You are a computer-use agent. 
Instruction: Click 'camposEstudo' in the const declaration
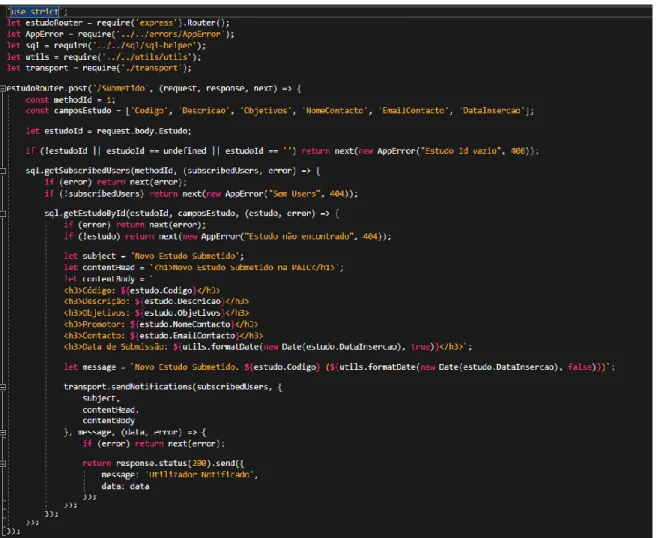83,111
